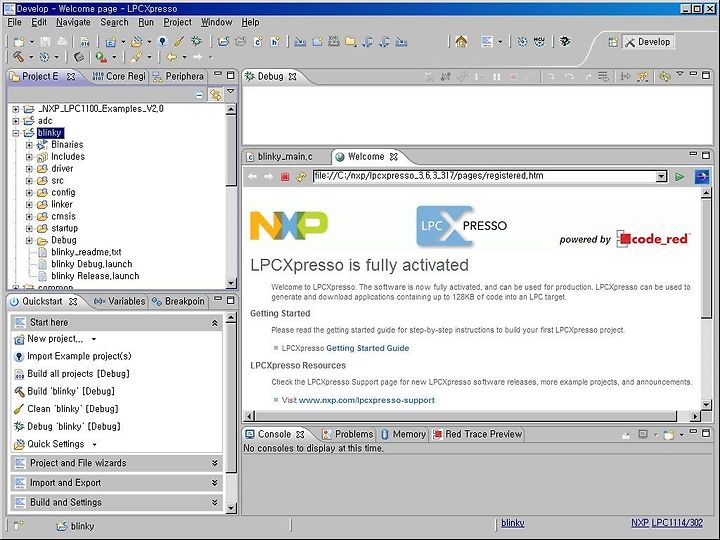Click browser Back arrow in Welcome tab

(252, 177)
